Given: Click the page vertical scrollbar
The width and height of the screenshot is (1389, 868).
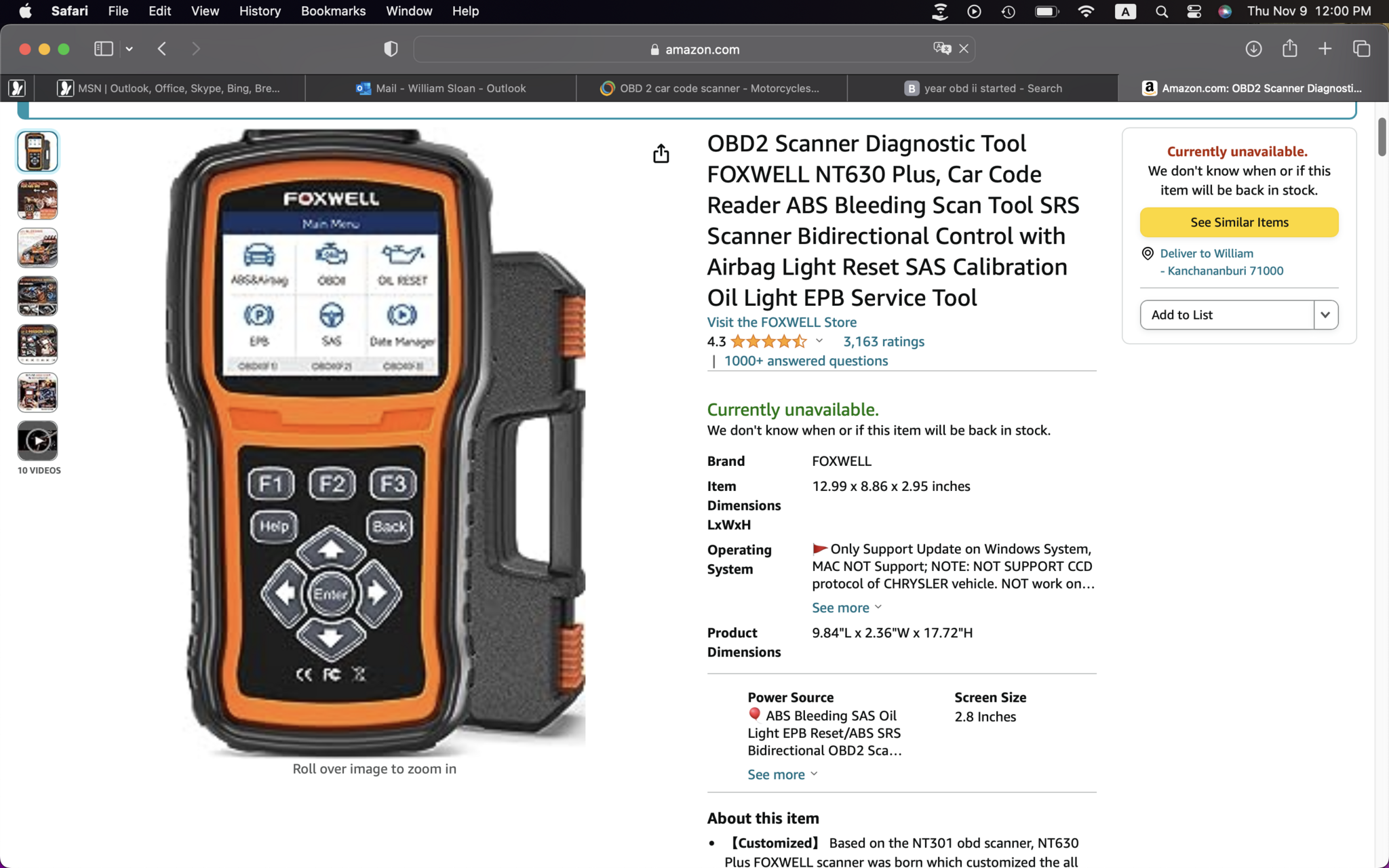Looking at the screenshot, I should (1382, 138).
